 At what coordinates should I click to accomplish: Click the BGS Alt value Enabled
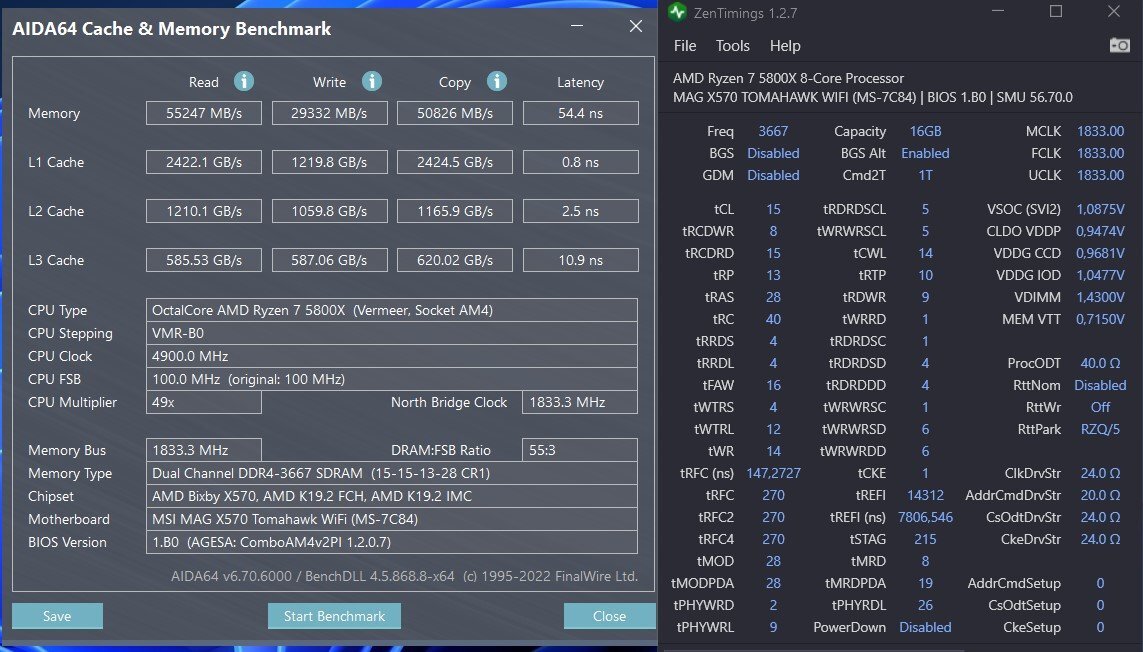pos(925,153)
